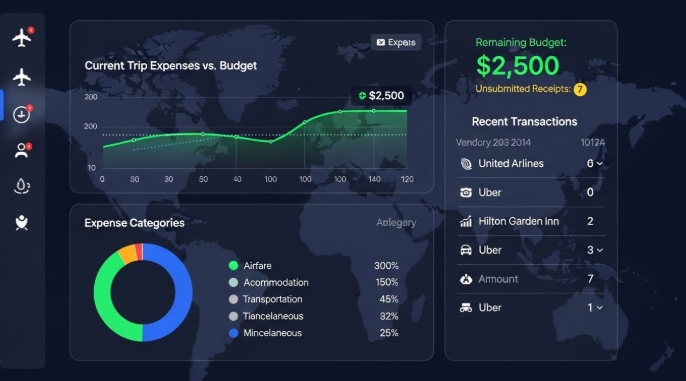Click the 300% Airfare value

pyautogui.click(x=386, y=266)
